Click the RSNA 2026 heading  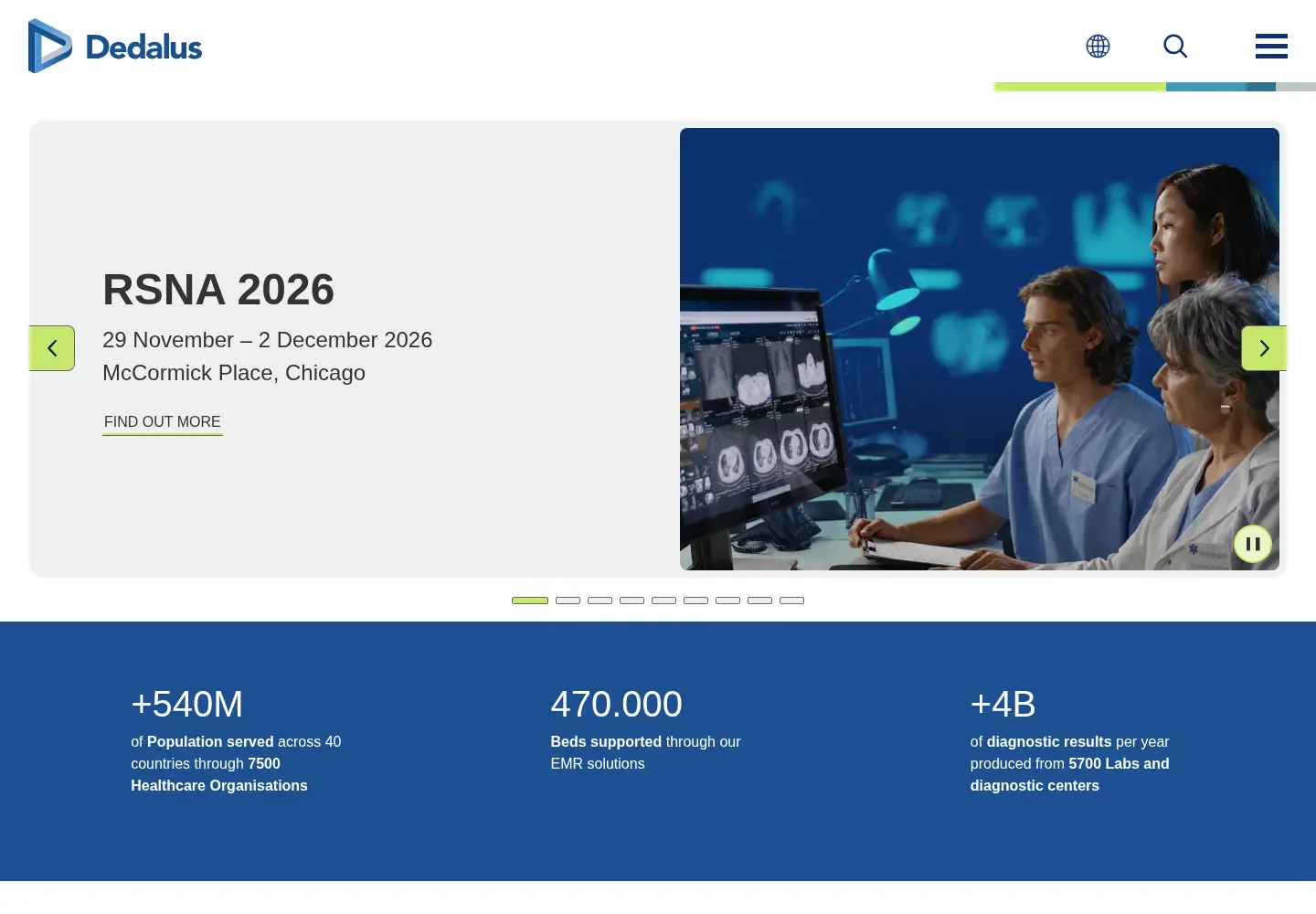pyautogui.click(x=218, y=290)
